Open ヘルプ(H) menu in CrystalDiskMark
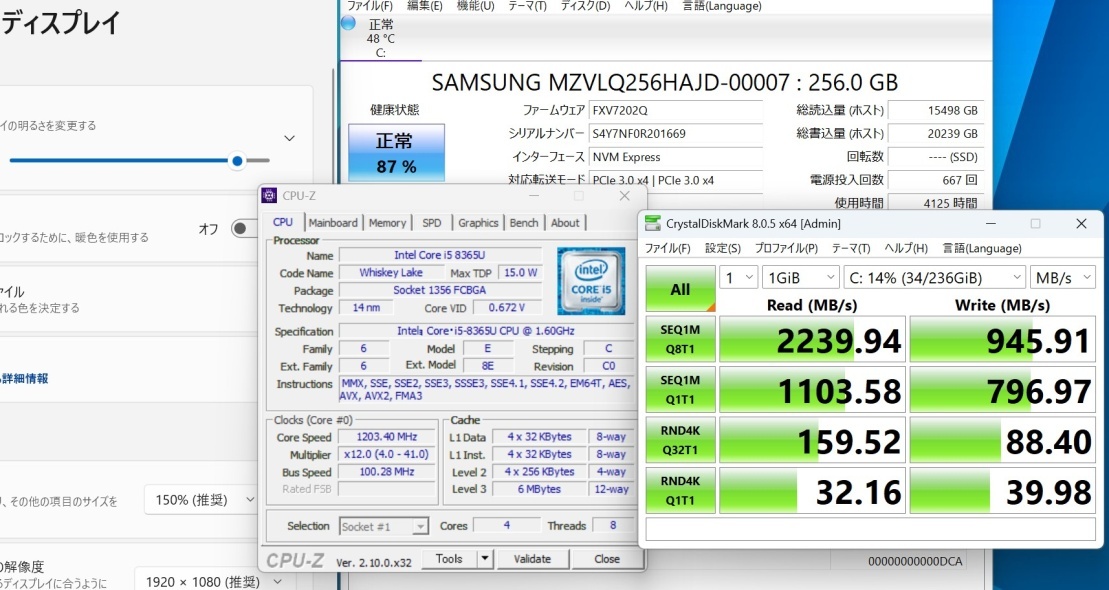This screenshot has width=1109, height=590. coord(906,248)
